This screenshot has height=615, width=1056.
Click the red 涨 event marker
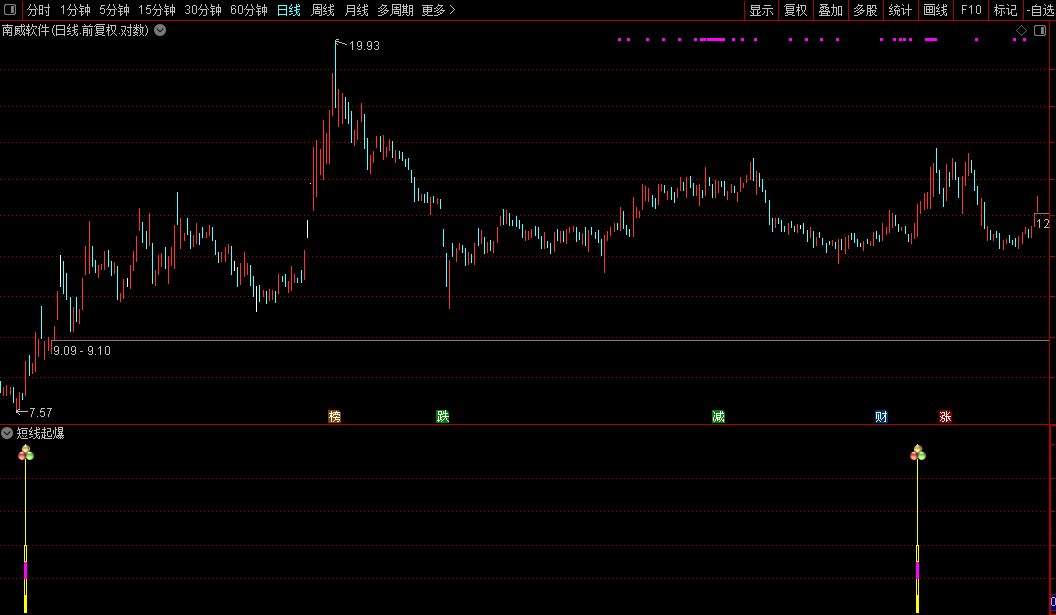coord(946,416)
